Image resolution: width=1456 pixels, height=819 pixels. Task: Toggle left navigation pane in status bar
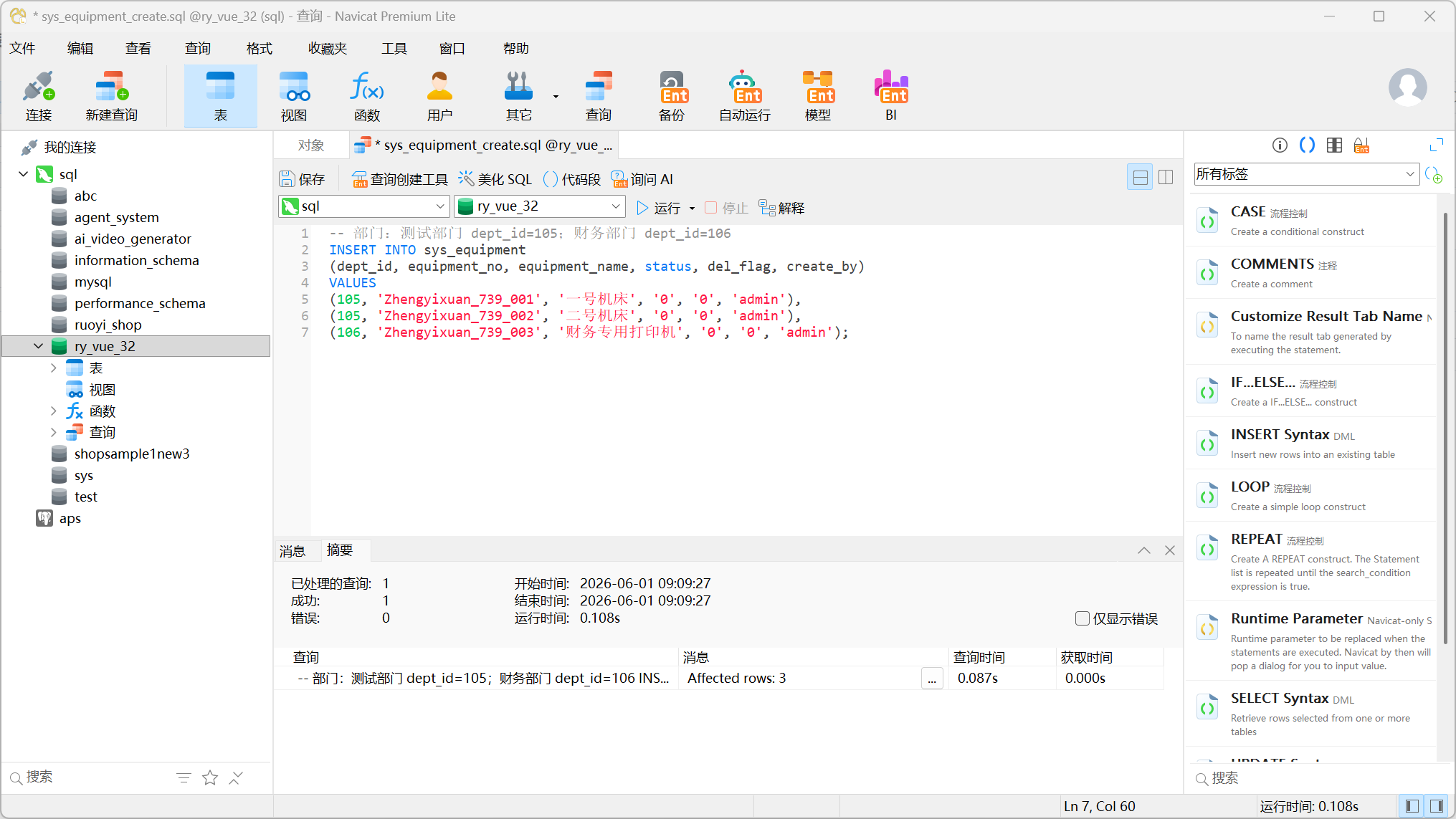(x=1412, y=806)
